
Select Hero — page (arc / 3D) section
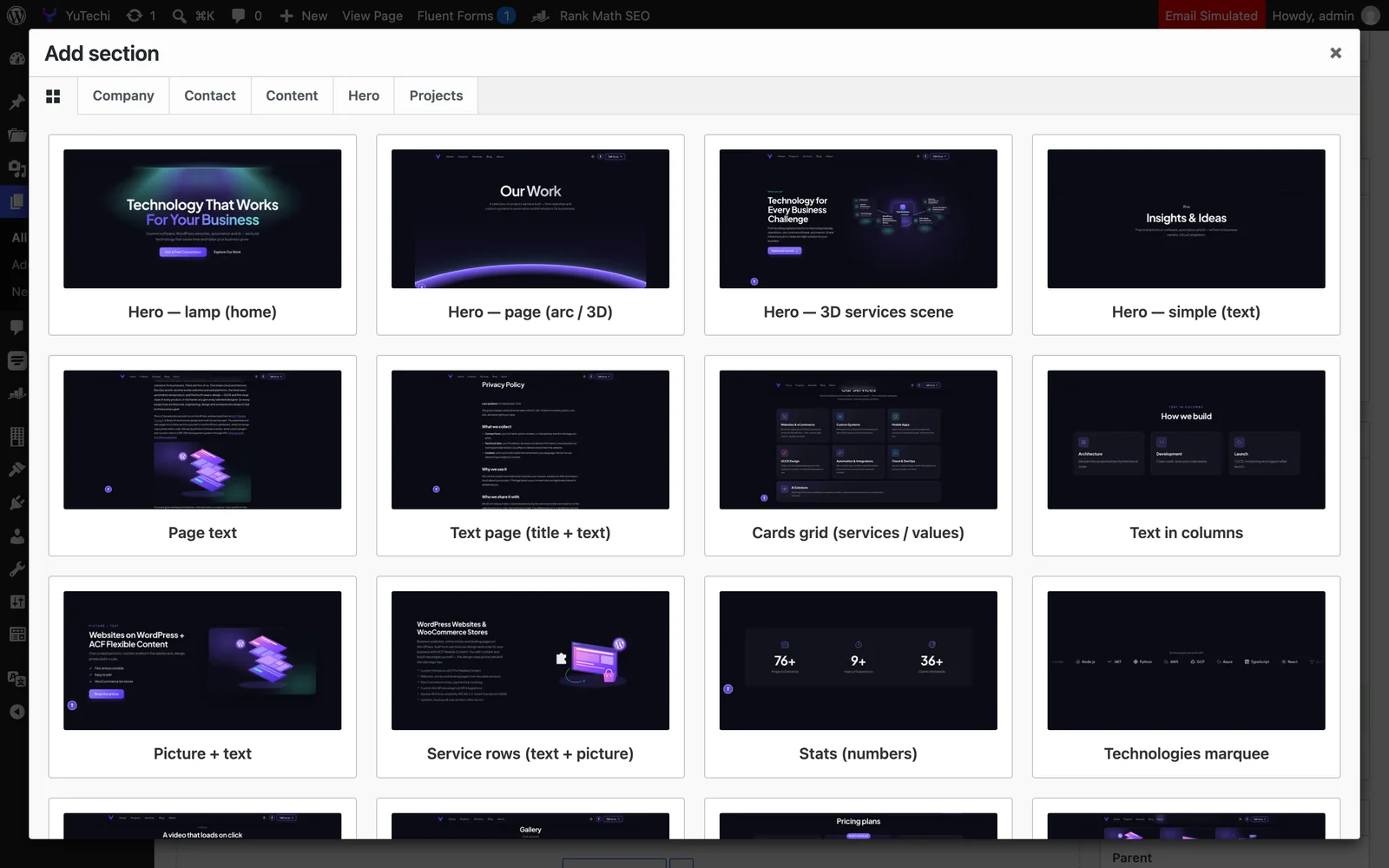[530, 234]
